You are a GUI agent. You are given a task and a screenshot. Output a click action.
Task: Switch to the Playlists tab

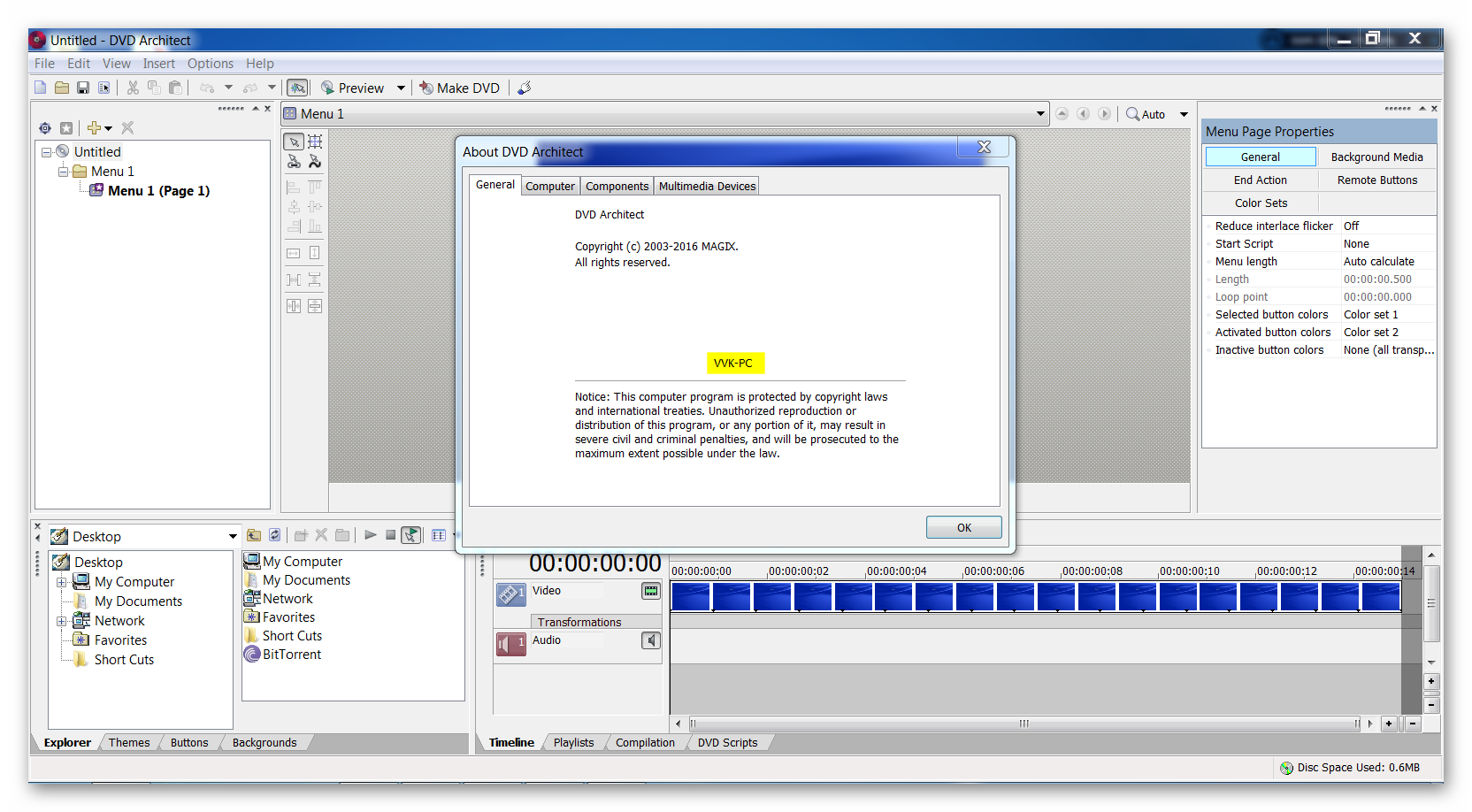point(573,743)
